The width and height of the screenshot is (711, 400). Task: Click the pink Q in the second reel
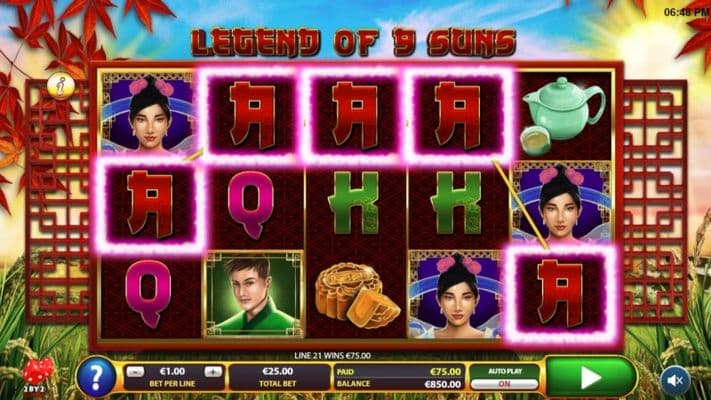coord(251,205)
